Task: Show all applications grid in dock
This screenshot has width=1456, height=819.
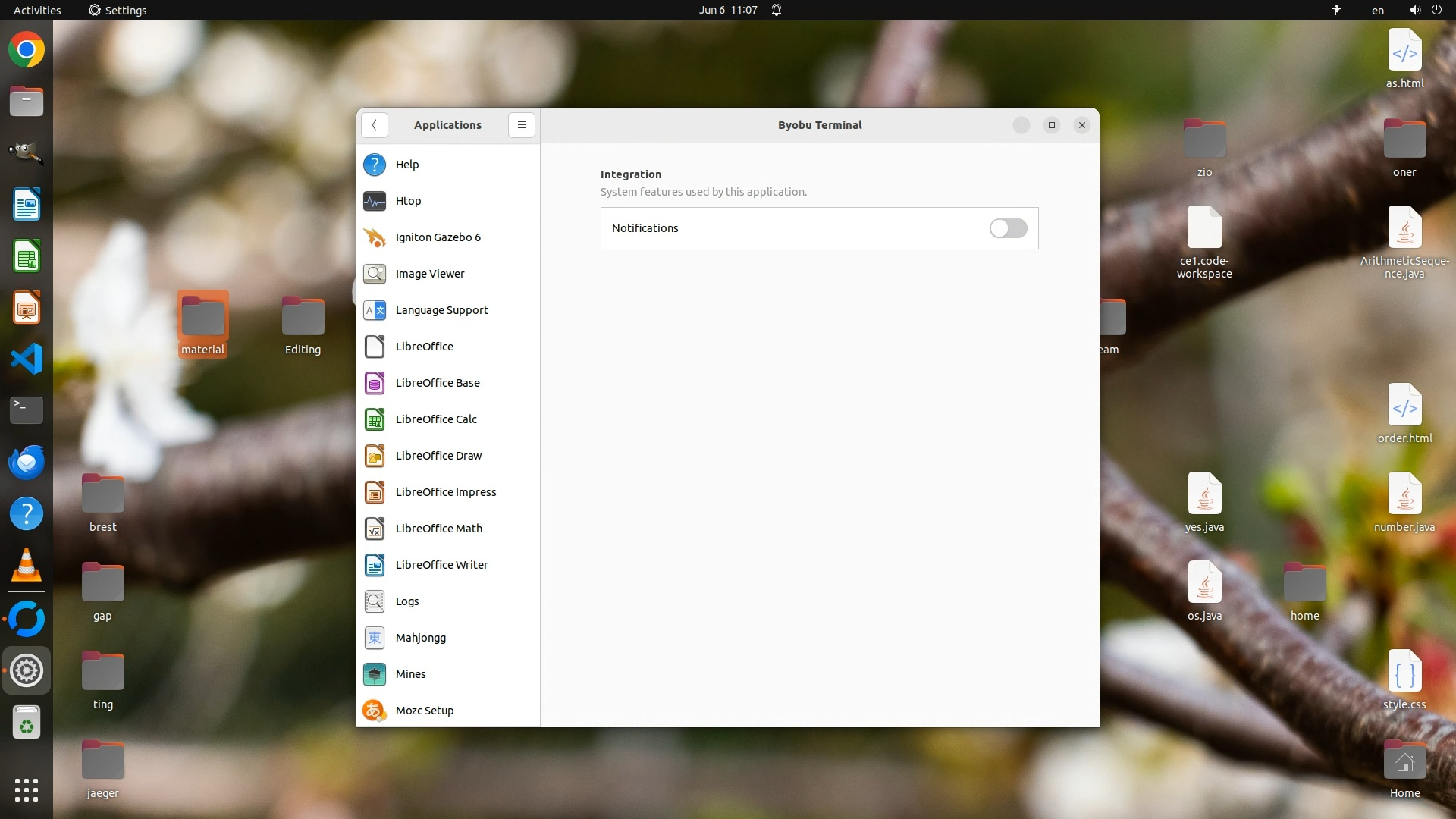Action: pos(27,790)
